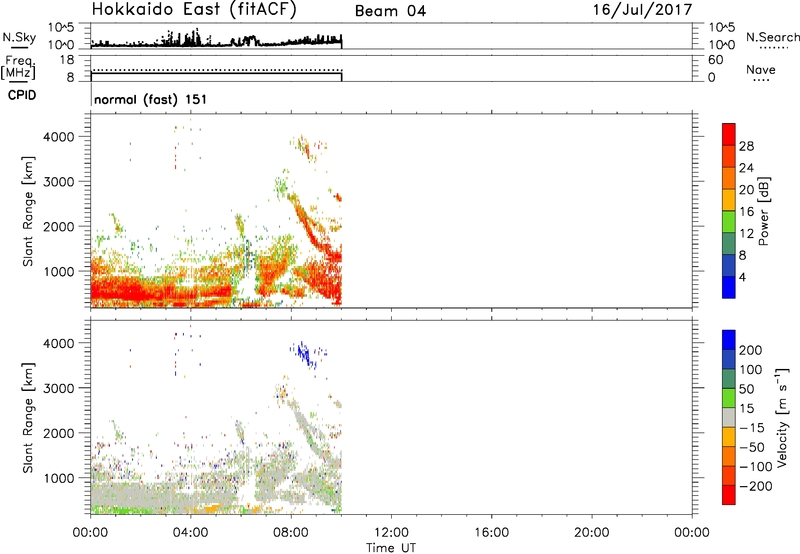Click the 'CPID' row label
The width and height of the screenshot is (800, 554).
(x=21, y=95)
